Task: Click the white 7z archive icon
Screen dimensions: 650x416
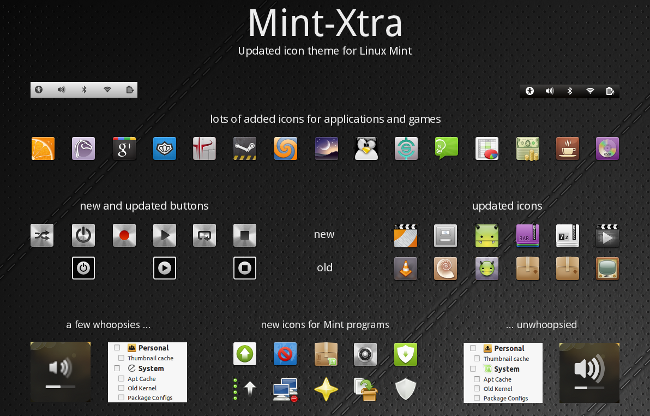Action: coord(568,235)
